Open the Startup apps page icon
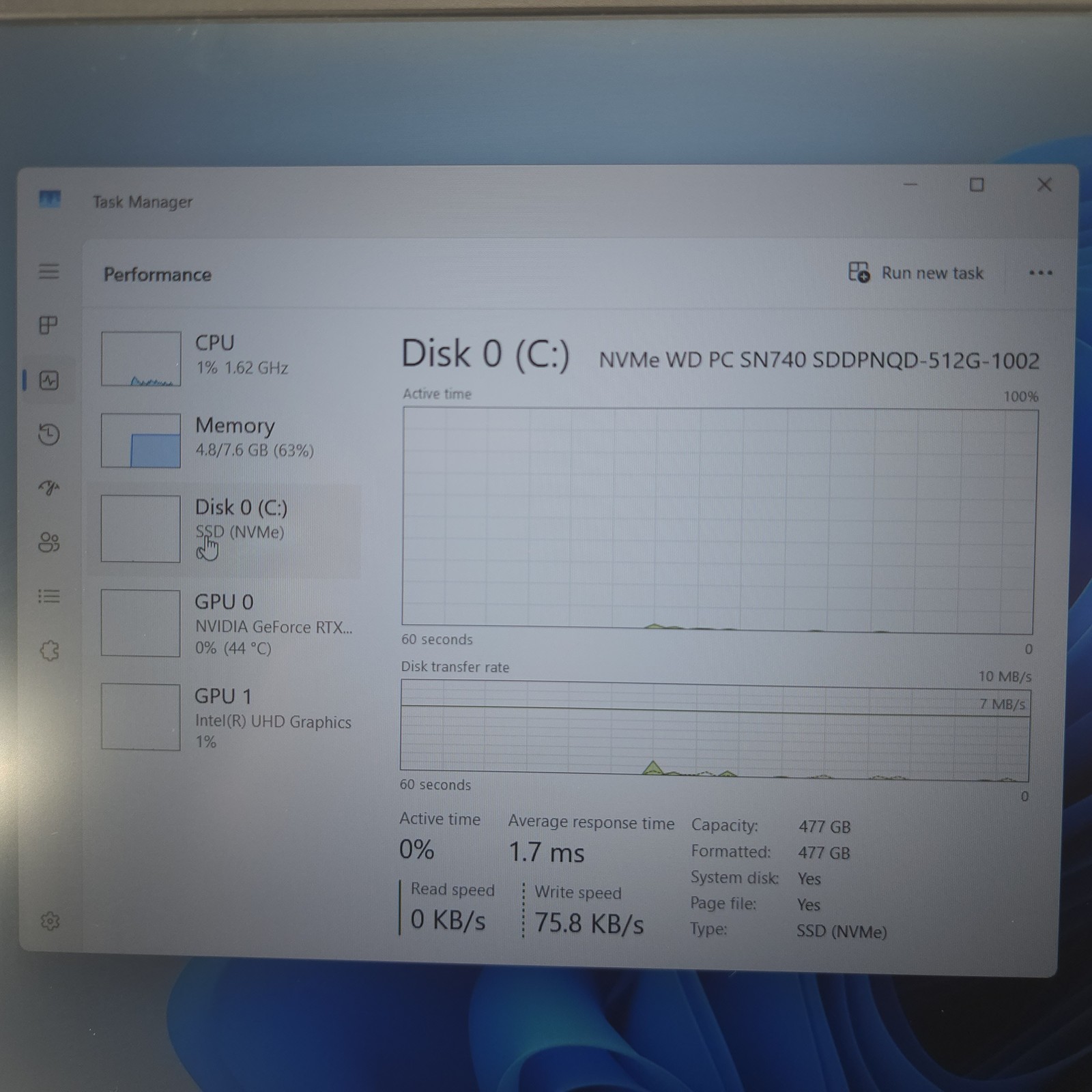This screenshot has width=1092, height=1092. (49, 487)
